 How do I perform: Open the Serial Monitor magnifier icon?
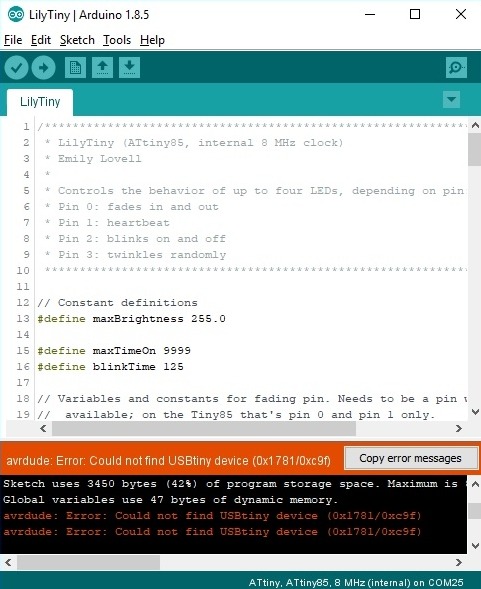456,68
